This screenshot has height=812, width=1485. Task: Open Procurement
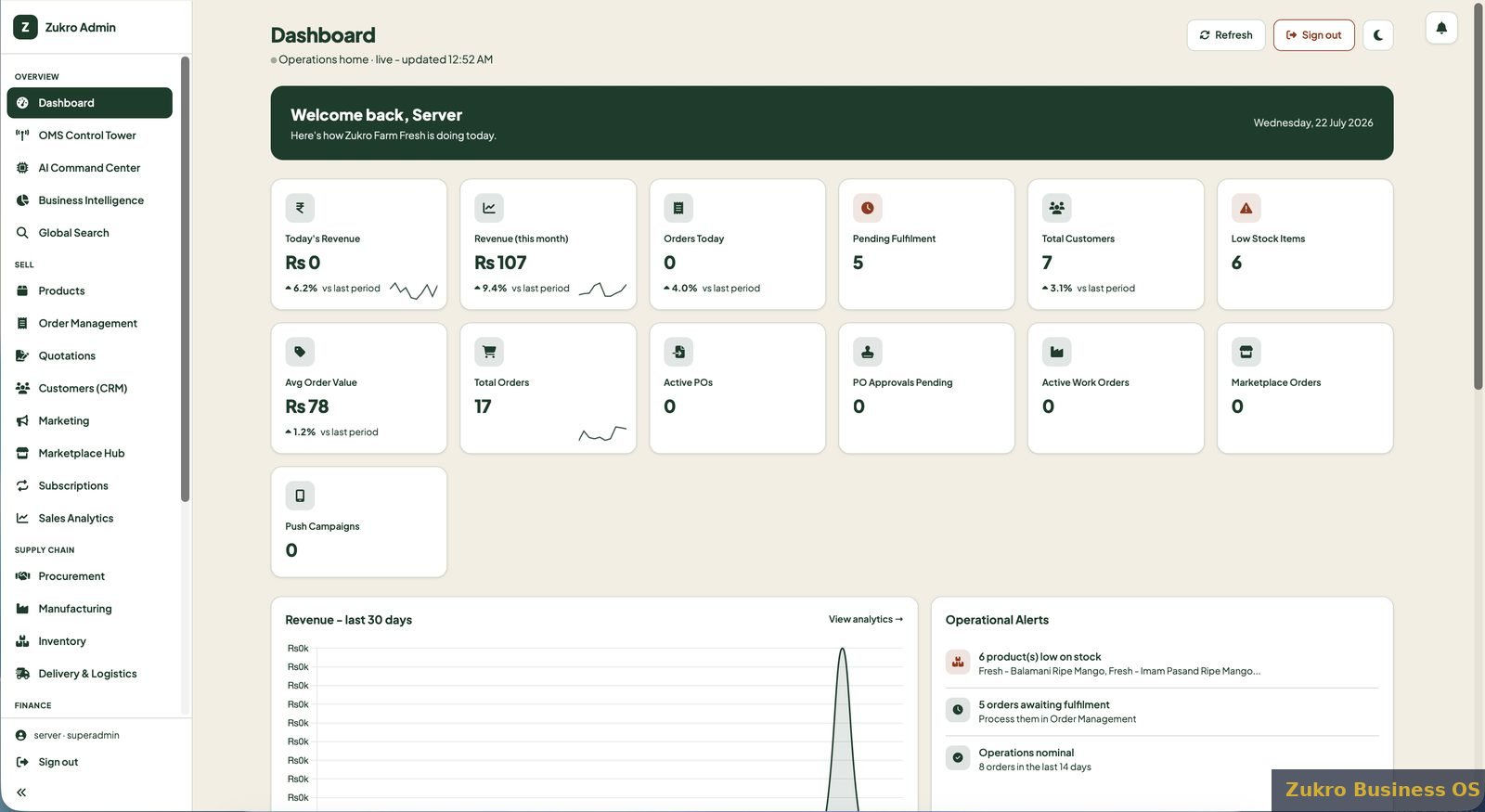(x=89, y=576)
